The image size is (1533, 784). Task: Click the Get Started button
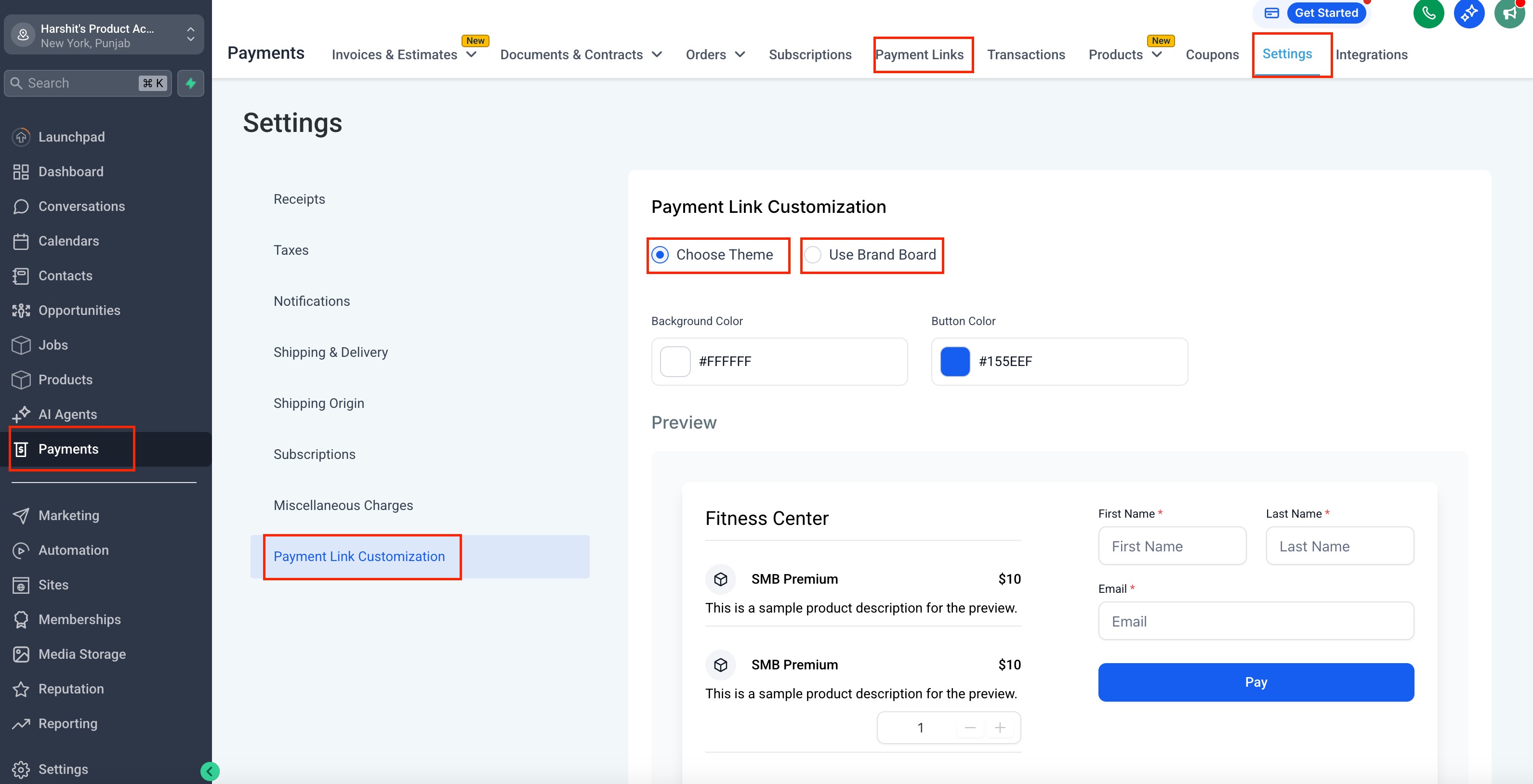click(1326, 13)
